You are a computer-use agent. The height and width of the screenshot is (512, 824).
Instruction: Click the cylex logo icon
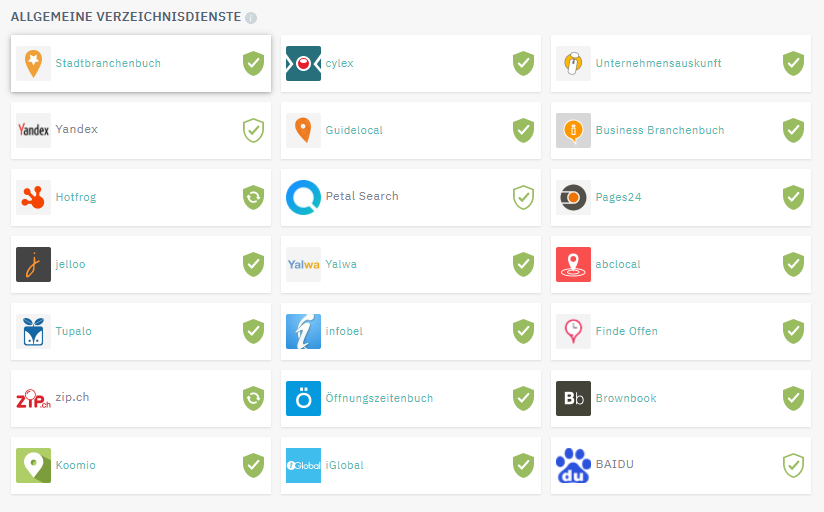303,64
